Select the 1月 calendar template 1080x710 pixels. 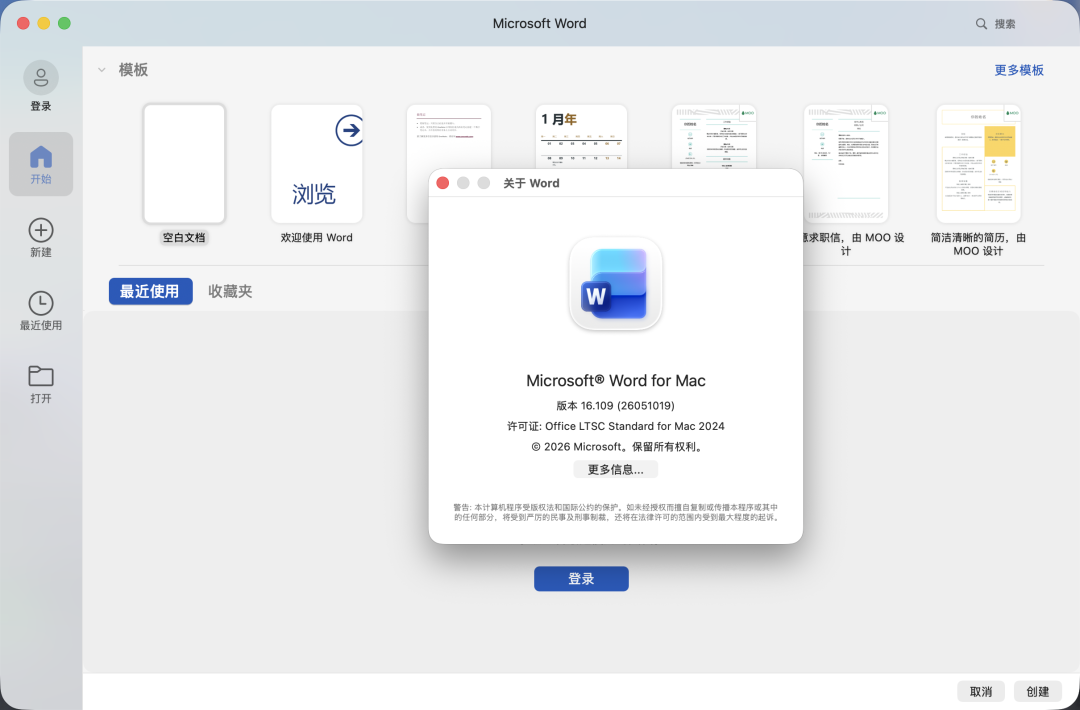tap(581, 136)
